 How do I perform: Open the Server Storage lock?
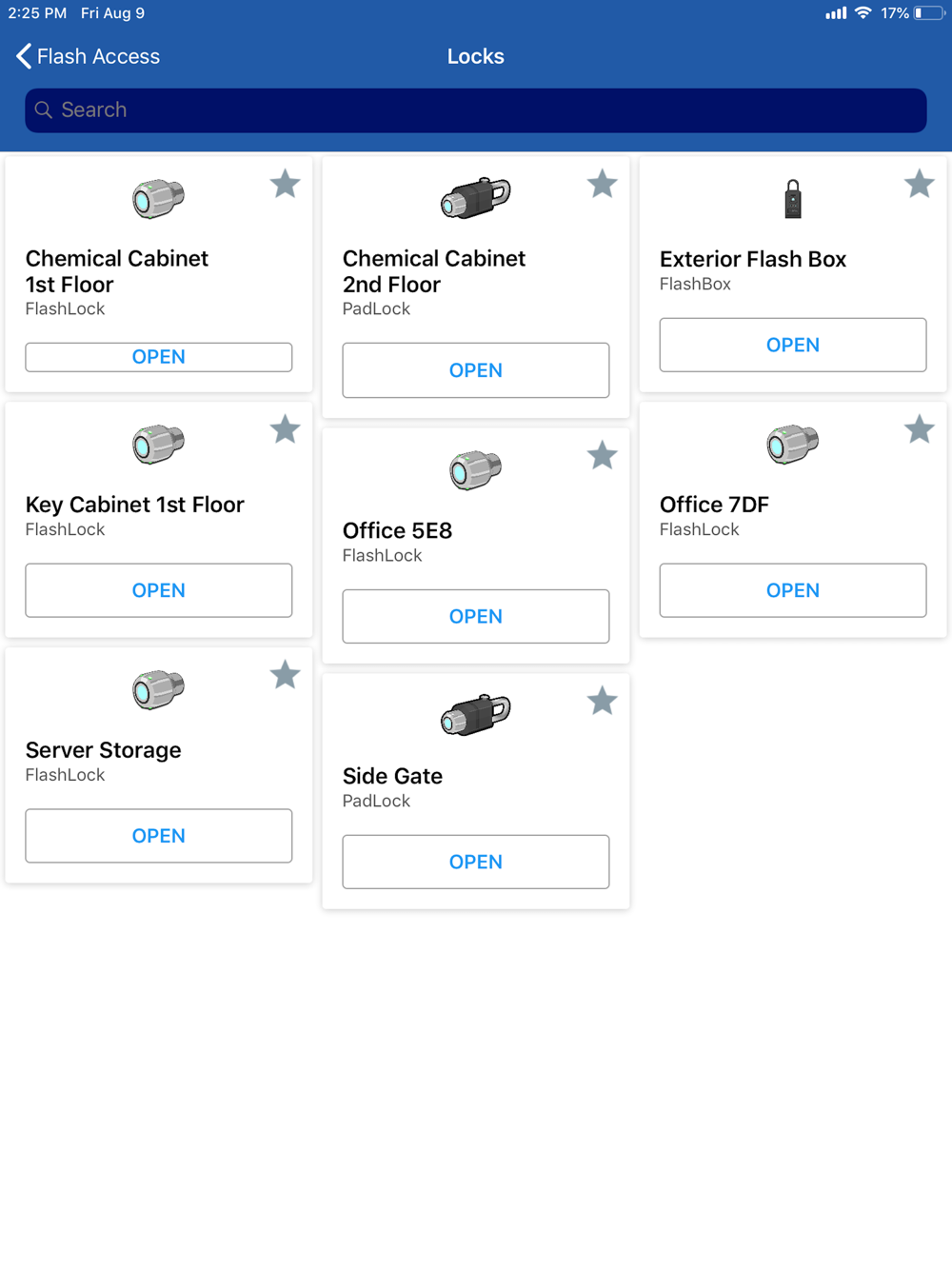click(x=159, y=836)
